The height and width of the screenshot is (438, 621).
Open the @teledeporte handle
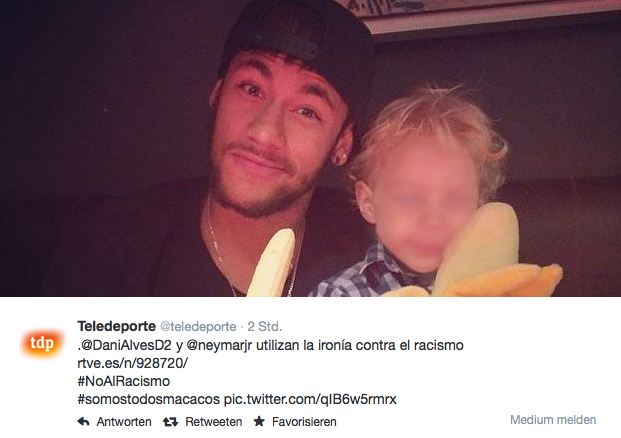click(198, 327)
